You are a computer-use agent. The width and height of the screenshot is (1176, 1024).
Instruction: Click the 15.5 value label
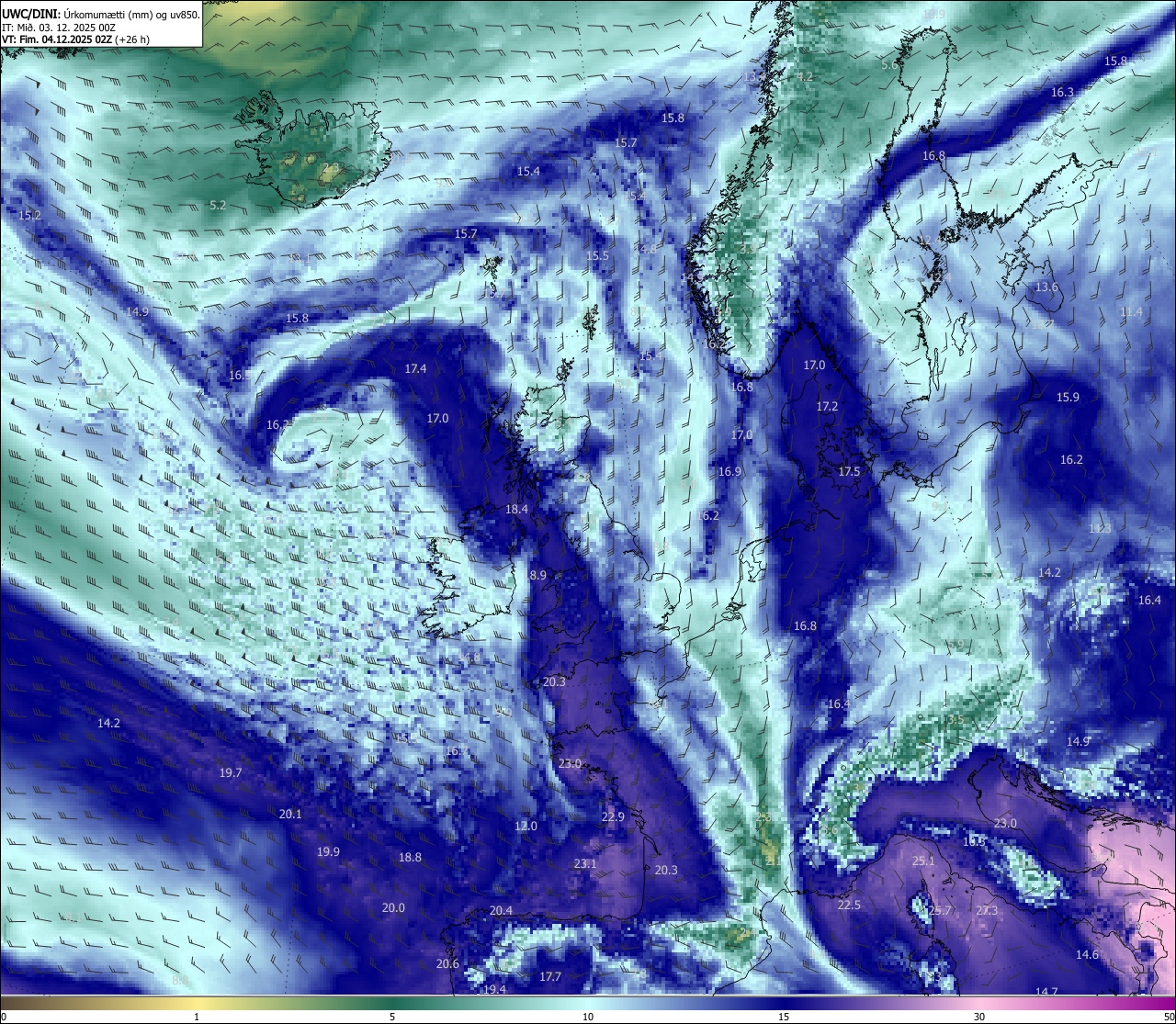point(597,256)
